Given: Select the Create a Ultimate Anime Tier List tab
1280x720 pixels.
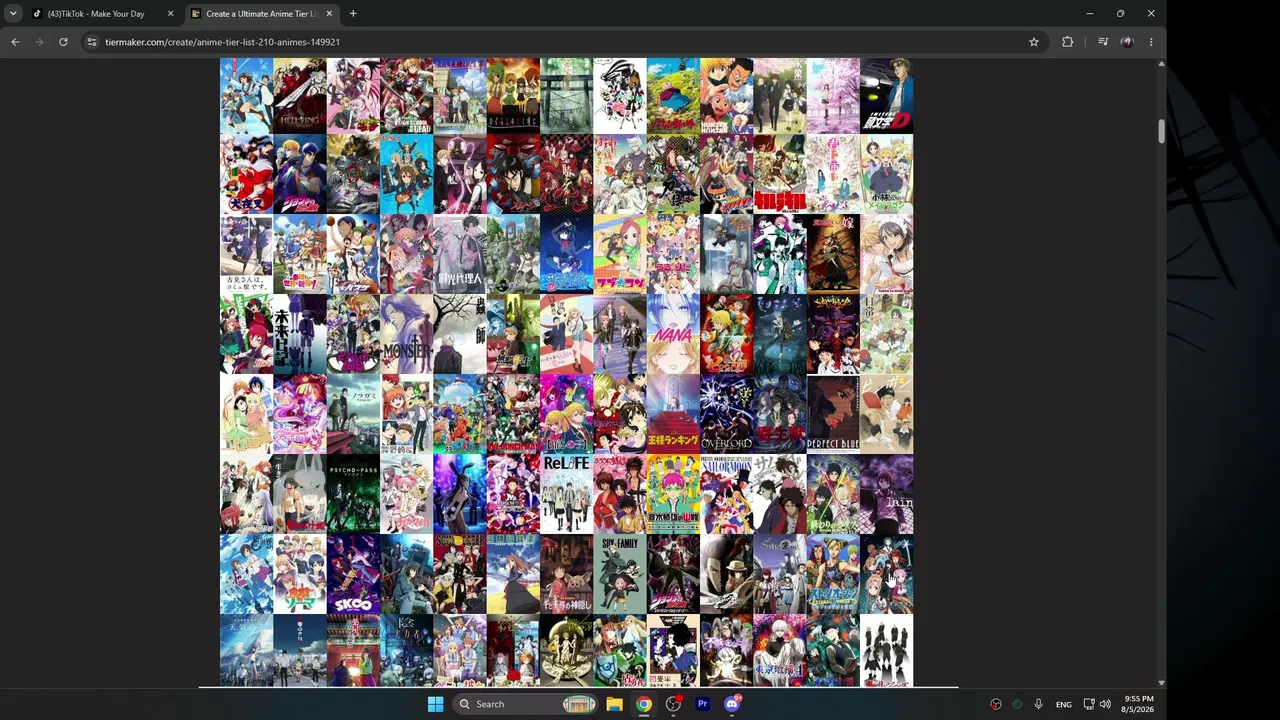Looking at the screenshot, I should [262, 14].
